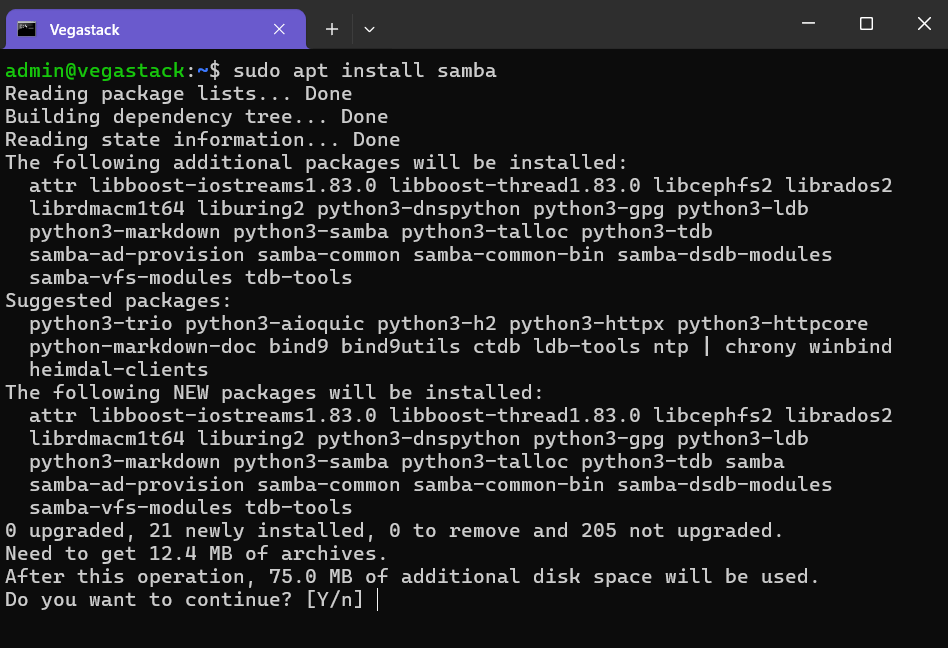Screen dimensions: 948x648
Task: Click the 75.0 MB disk space text
Action: pos(311,576)
